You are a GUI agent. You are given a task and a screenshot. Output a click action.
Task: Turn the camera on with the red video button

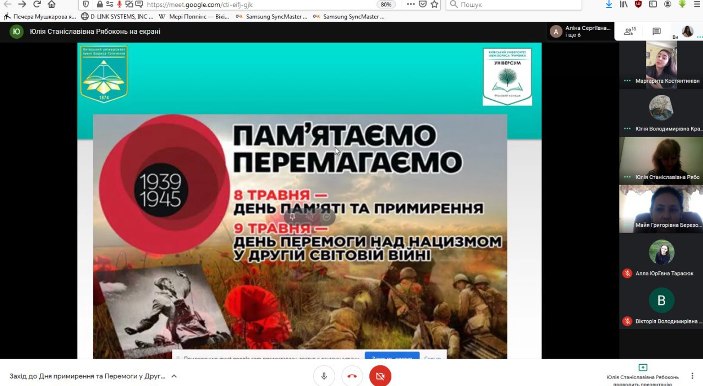380,376
